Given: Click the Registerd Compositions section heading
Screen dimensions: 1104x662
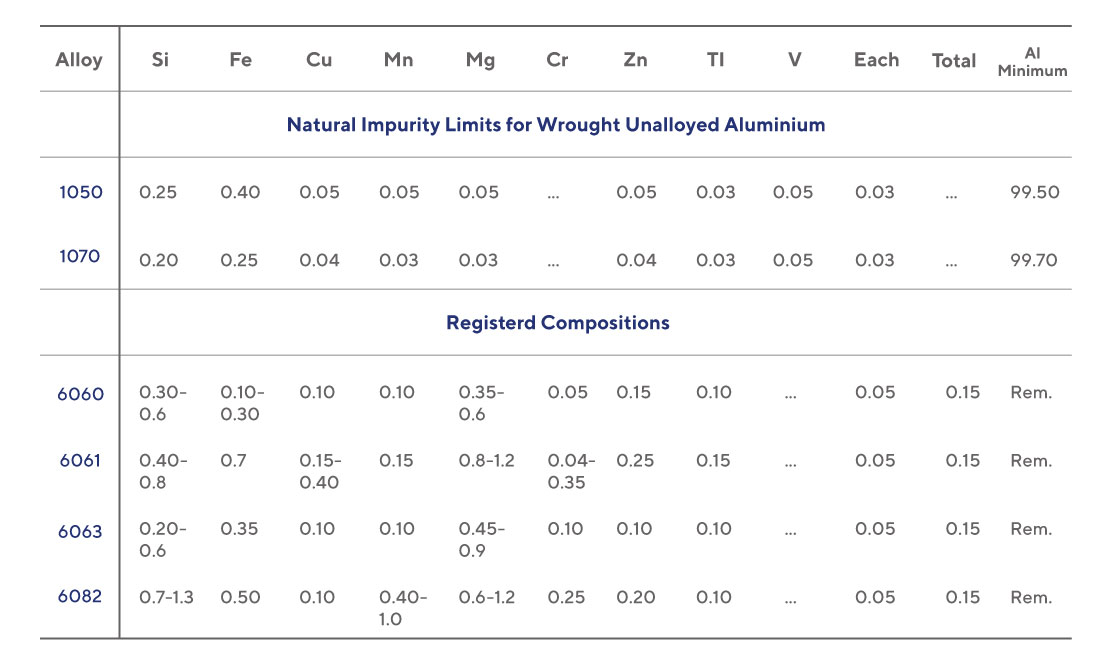Looking at the screenshot, I should [557, 323].
